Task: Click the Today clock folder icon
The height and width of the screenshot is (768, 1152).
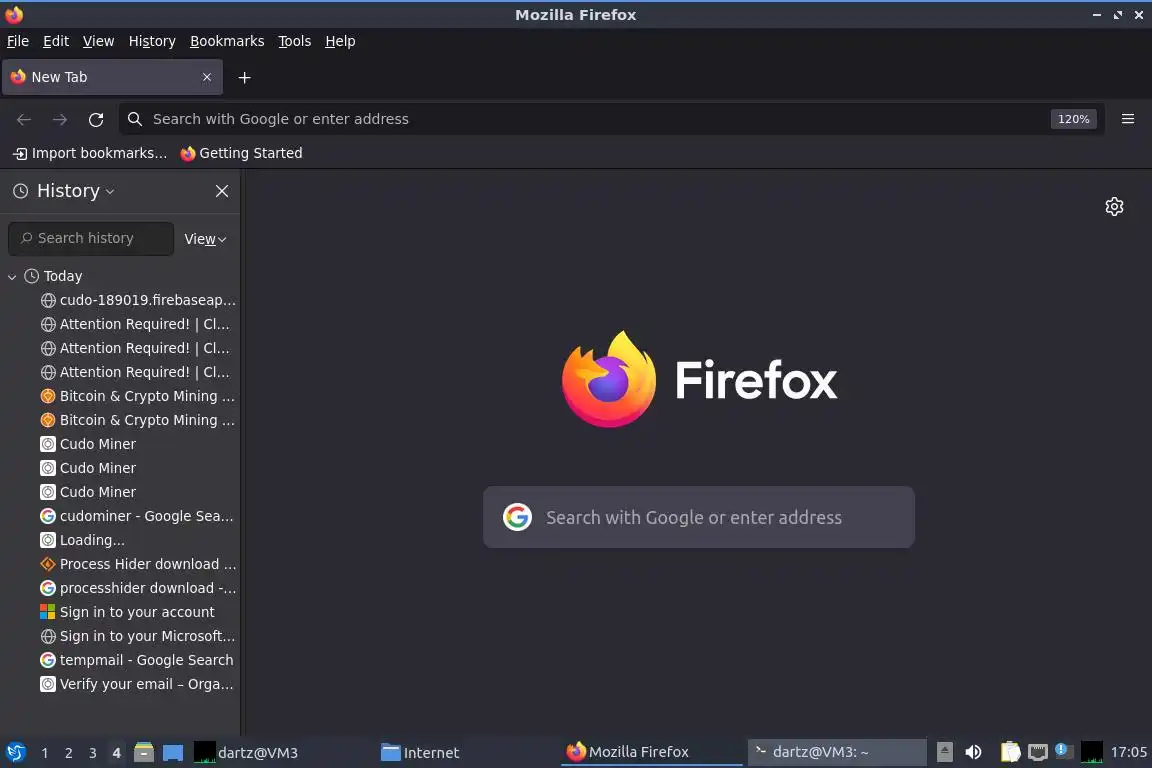Action: point(32,276)
